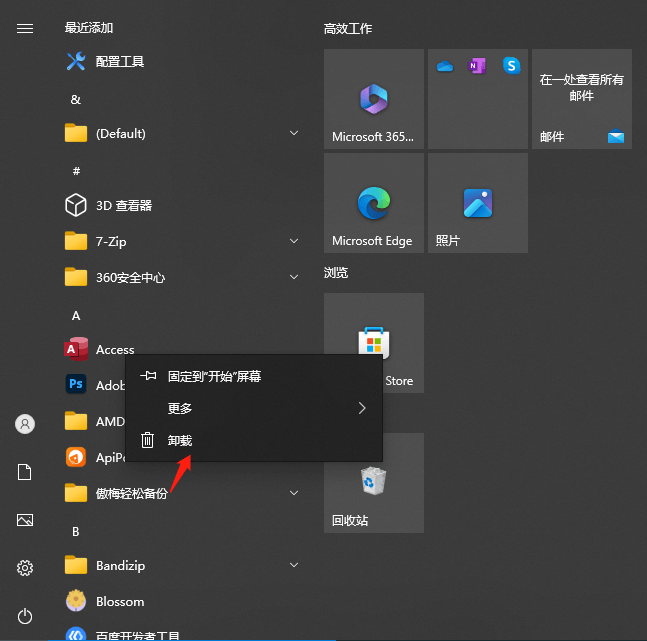
Task: Open Microsoft 365 tile
Action: (374, 99)
